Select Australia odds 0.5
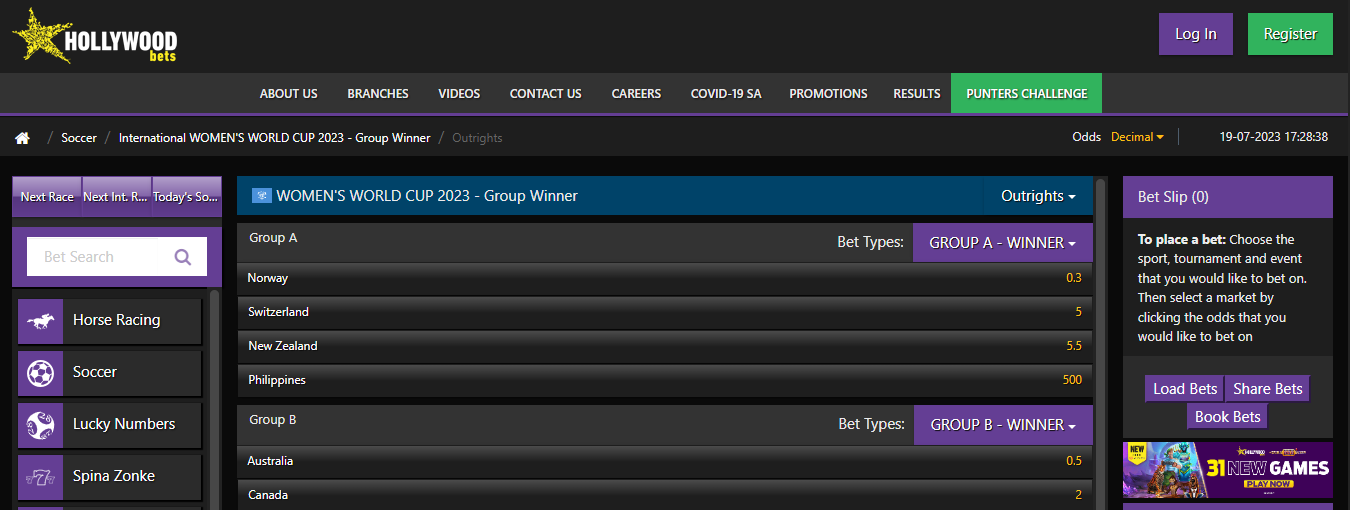 pos(1073,461)
